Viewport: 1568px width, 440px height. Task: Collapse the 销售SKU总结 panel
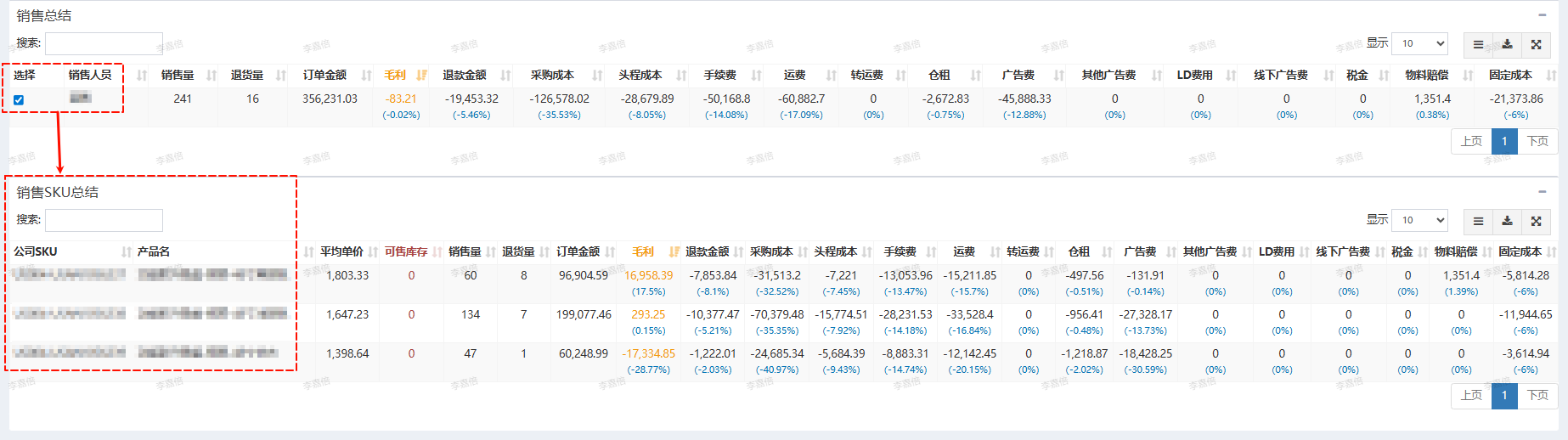pyautogui.click(x=1542, y=192)
